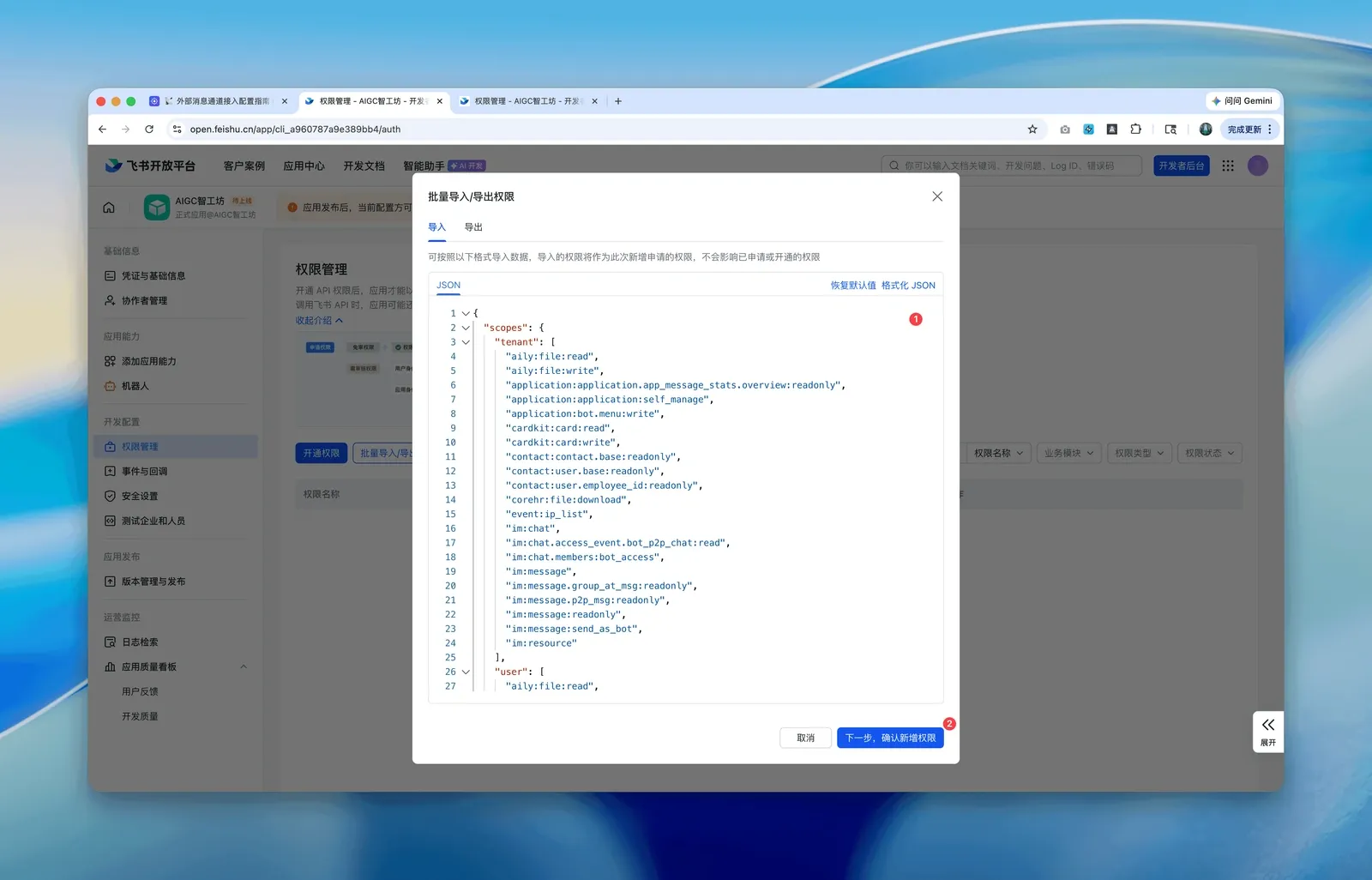Bookmark this page with the star icon
Viewport: 1372px width, 880px height.
(x=1032, y=130)
